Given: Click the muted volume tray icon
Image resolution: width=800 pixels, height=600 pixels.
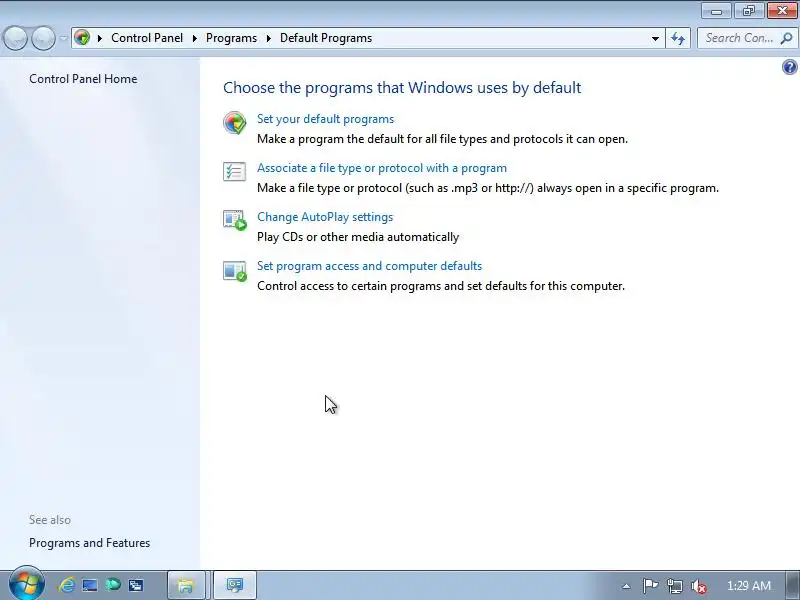Looking at the screenshot, I should coord(698,586).
